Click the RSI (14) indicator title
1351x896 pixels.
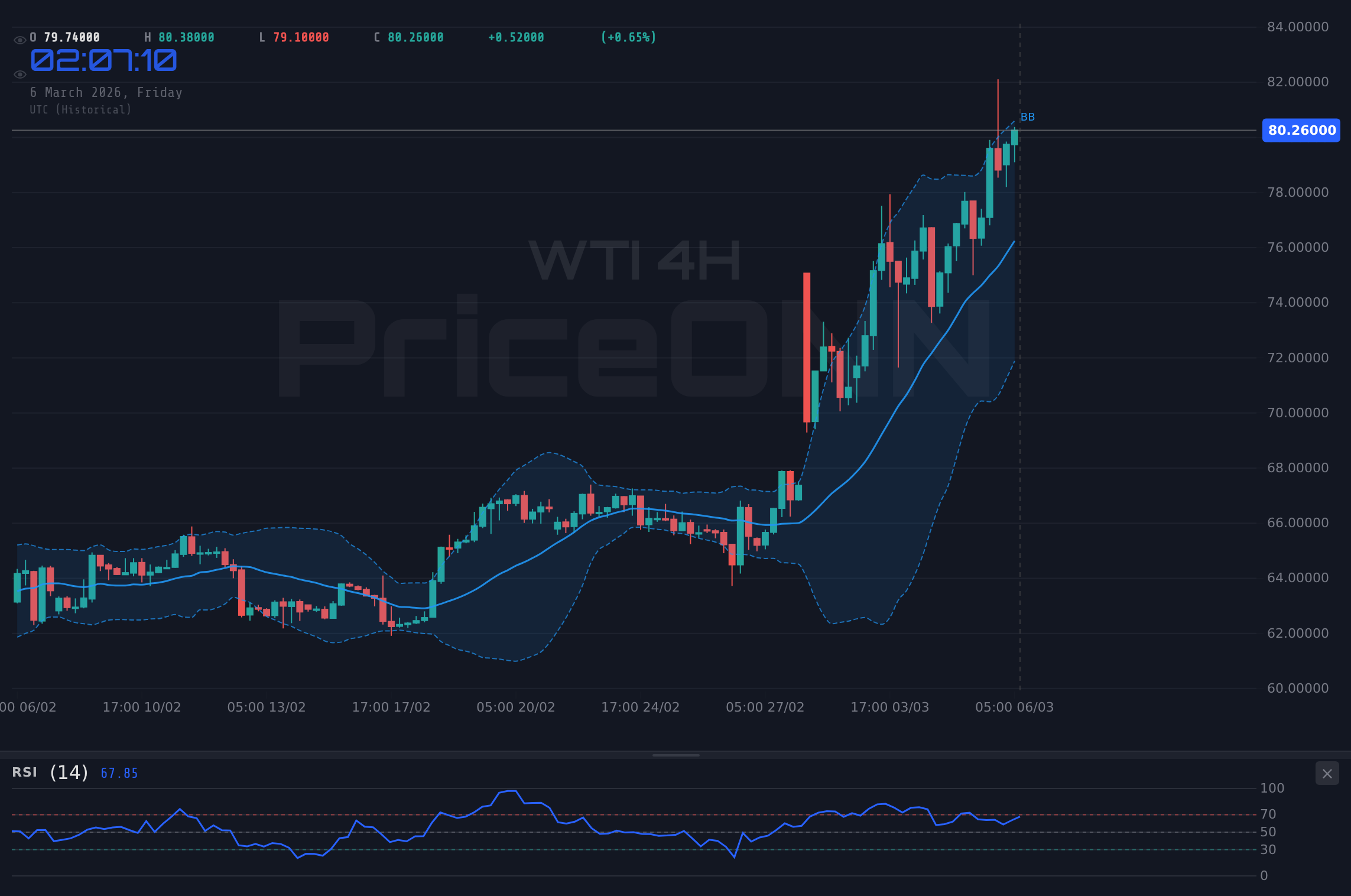pos(50,772)
